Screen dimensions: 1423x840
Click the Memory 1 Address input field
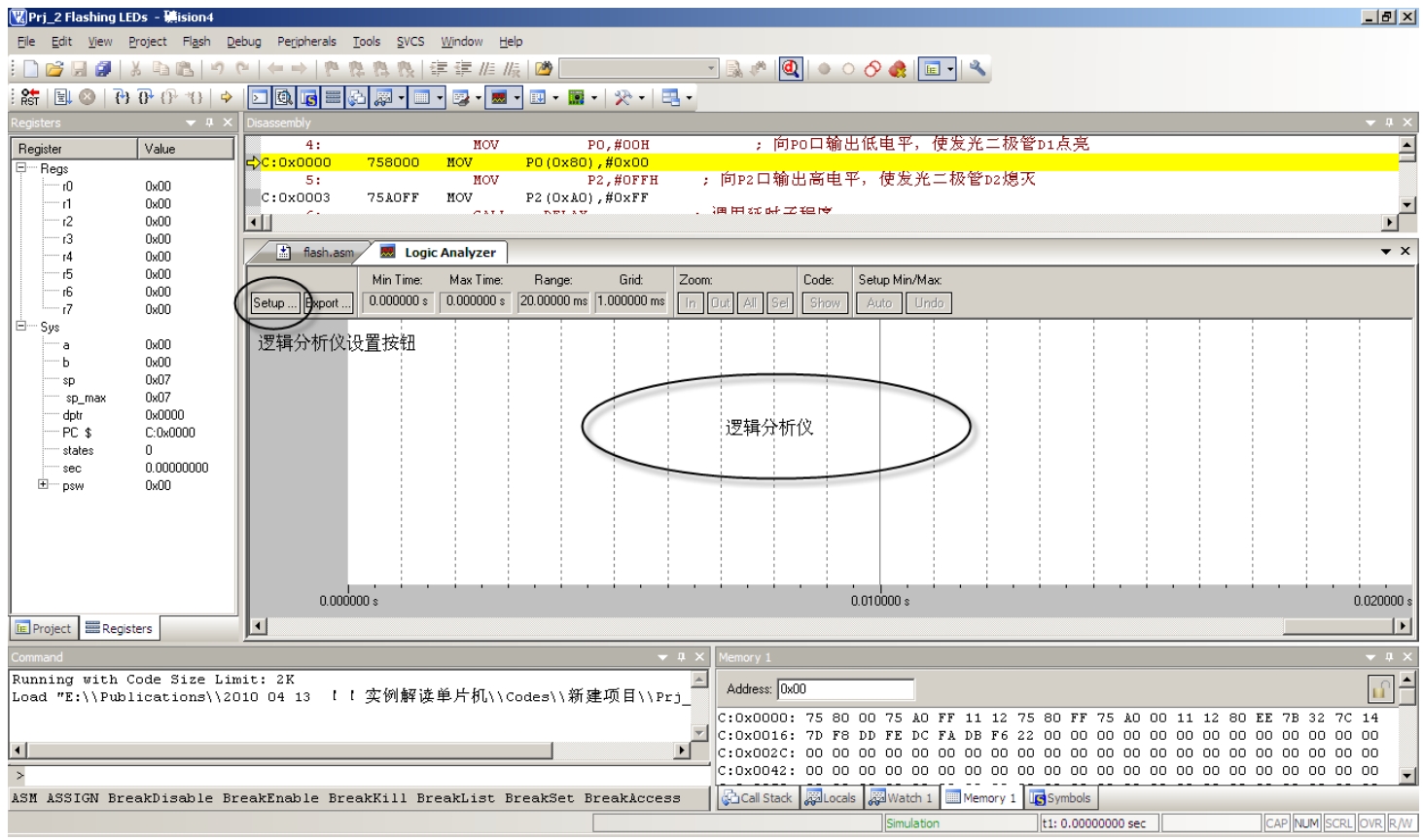pyautogui.click(x=844, y=689)
